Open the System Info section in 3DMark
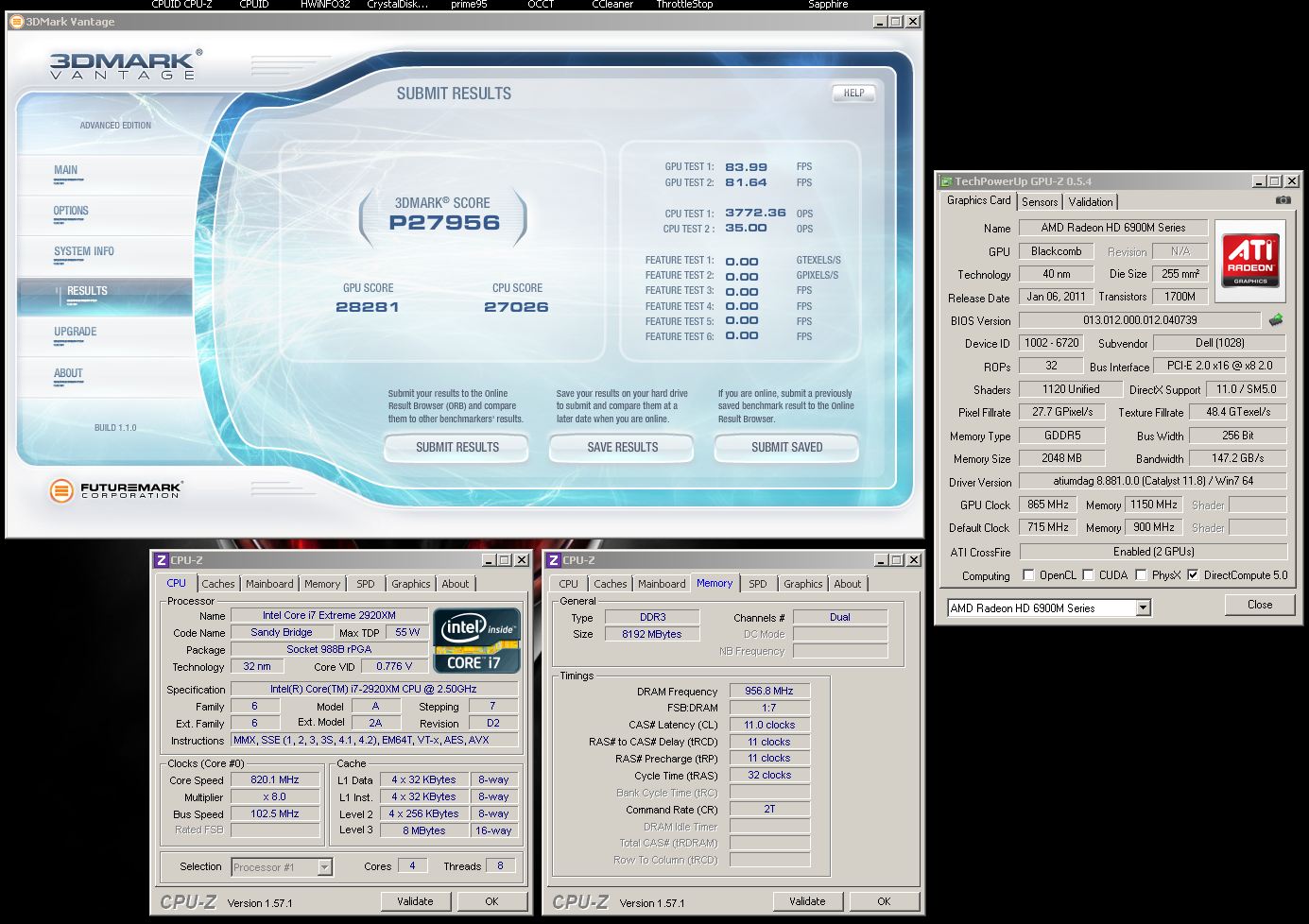 click(84, 252)
